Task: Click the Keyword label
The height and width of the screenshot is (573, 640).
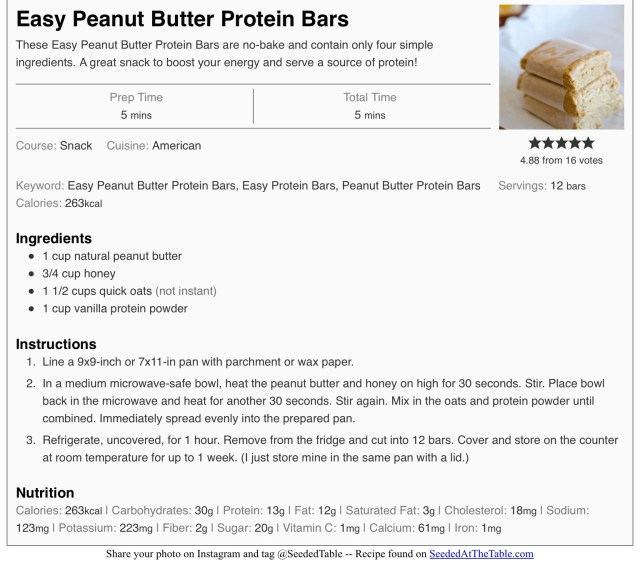Action: click(40, 185)
